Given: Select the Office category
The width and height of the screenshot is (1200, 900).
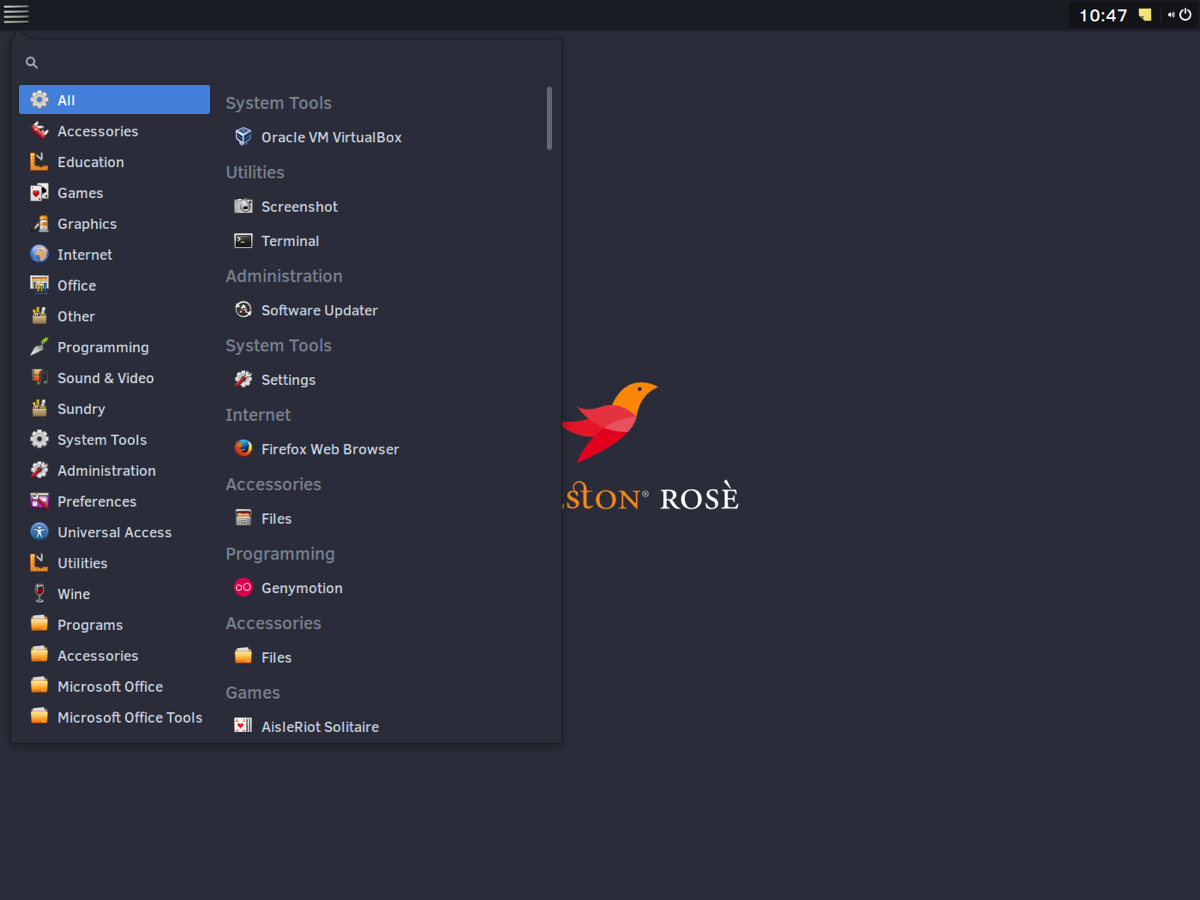Looking at the screenshot, I should (x=114, y=286).
